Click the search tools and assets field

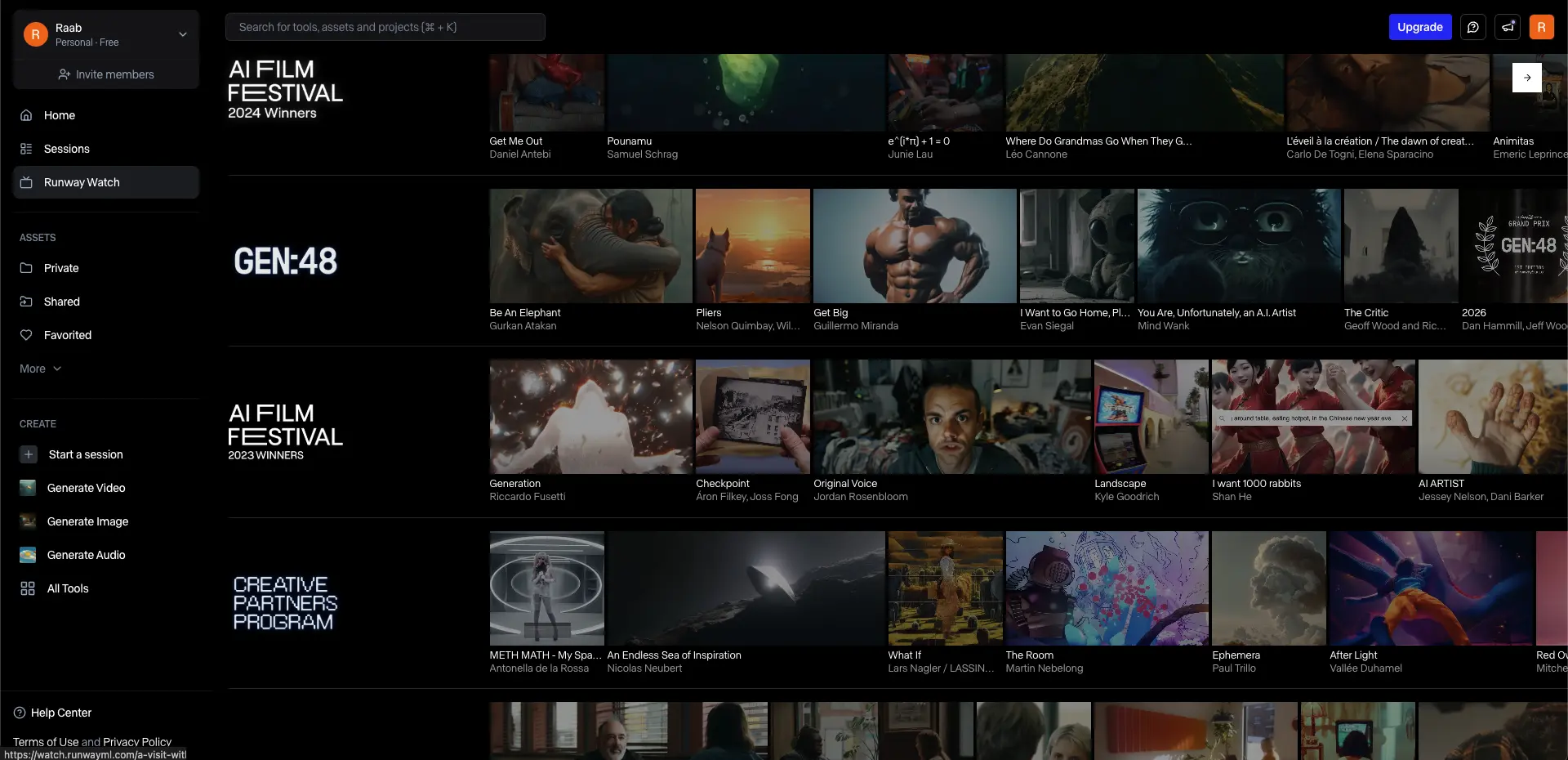(385, 27)
